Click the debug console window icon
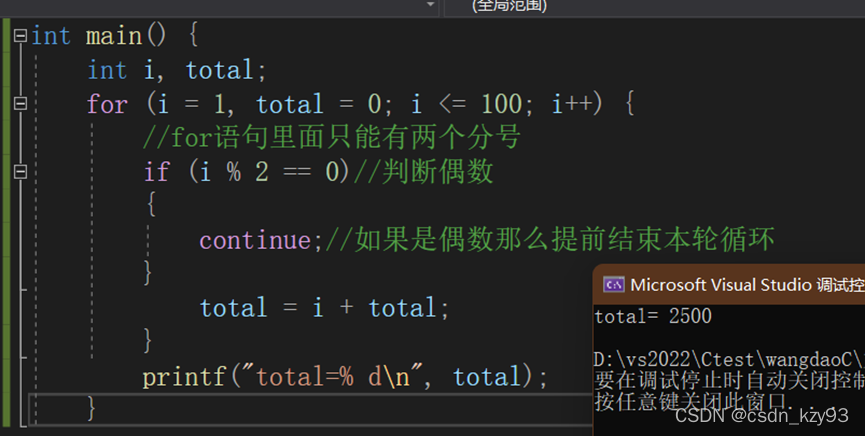The width and height of the screenshot is (865, 436). click(613, 285)
